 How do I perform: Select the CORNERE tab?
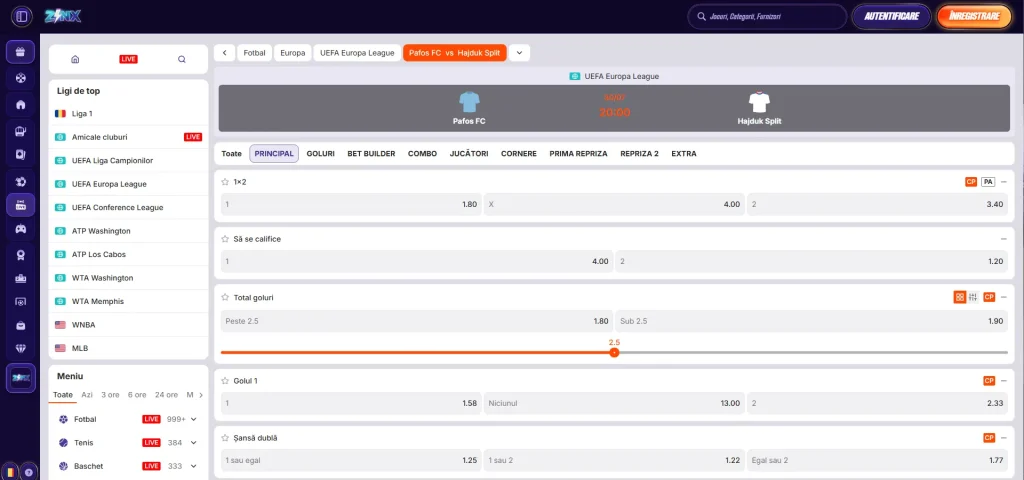pyautogui.click(x=519, y=154)
